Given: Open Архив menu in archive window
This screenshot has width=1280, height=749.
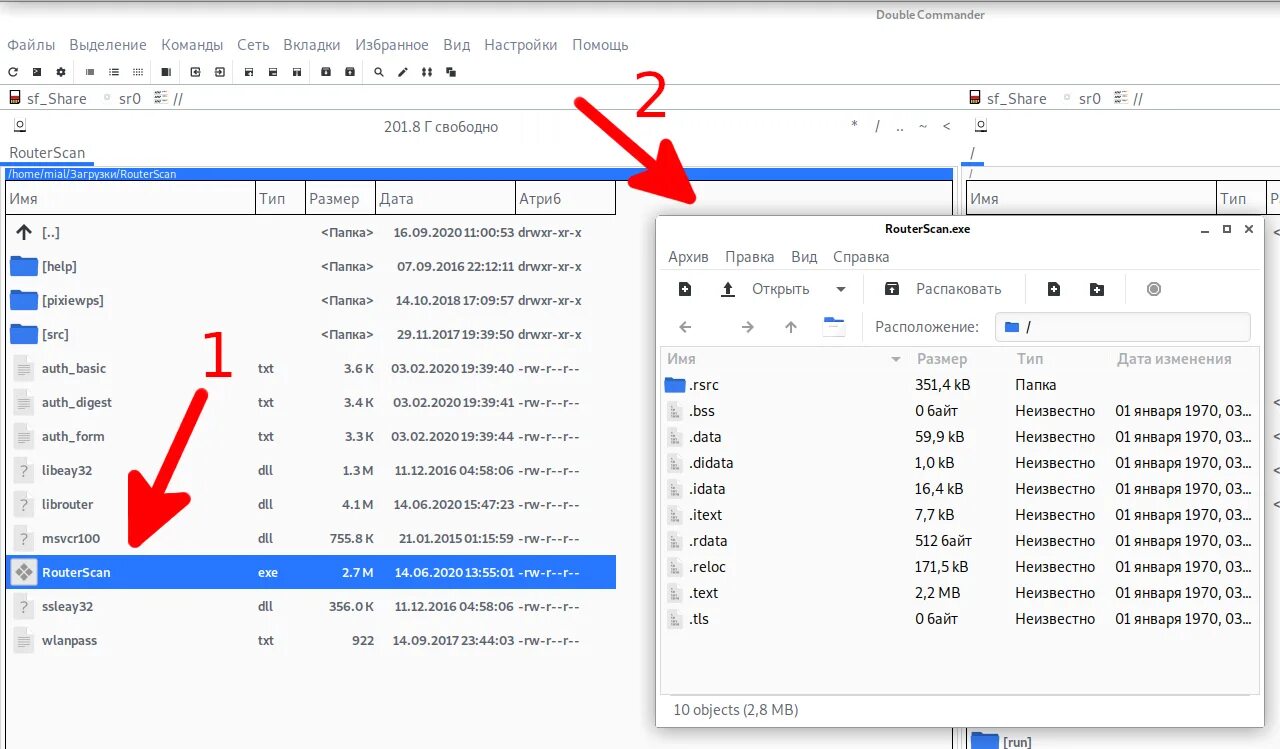Looking at the screenshot, I should (x=688, y=257).
